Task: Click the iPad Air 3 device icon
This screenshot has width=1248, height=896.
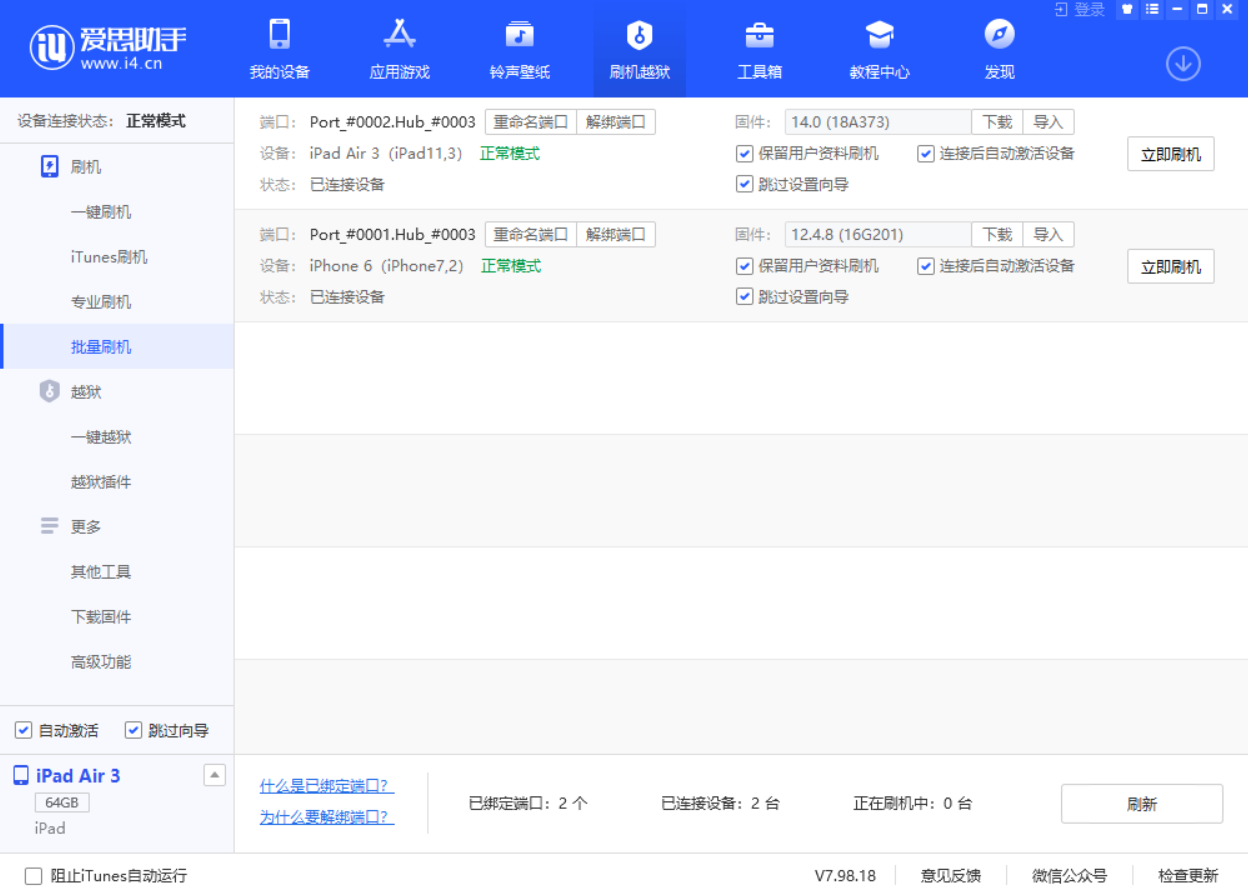Action: point(21,776)
